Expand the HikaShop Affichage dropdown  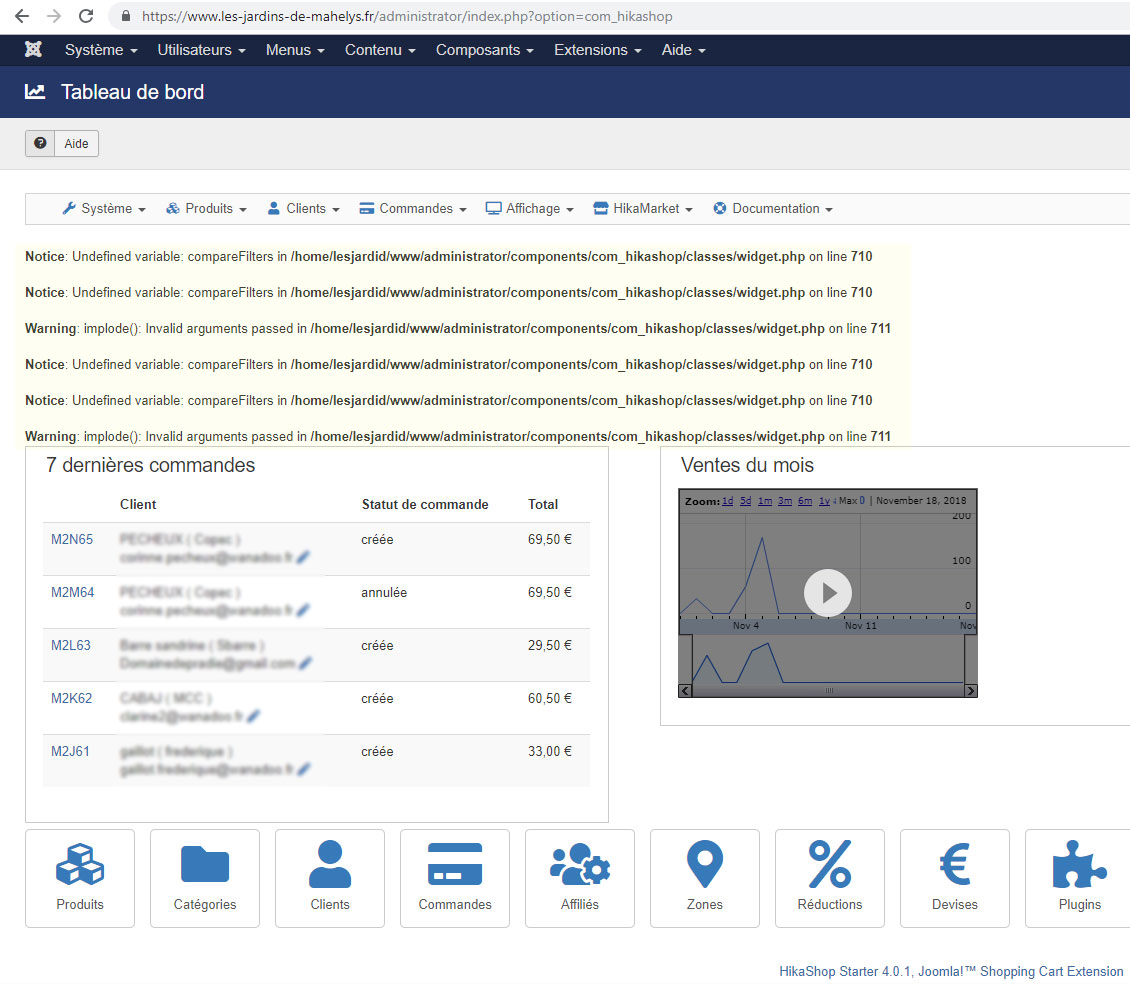(530, 209)
